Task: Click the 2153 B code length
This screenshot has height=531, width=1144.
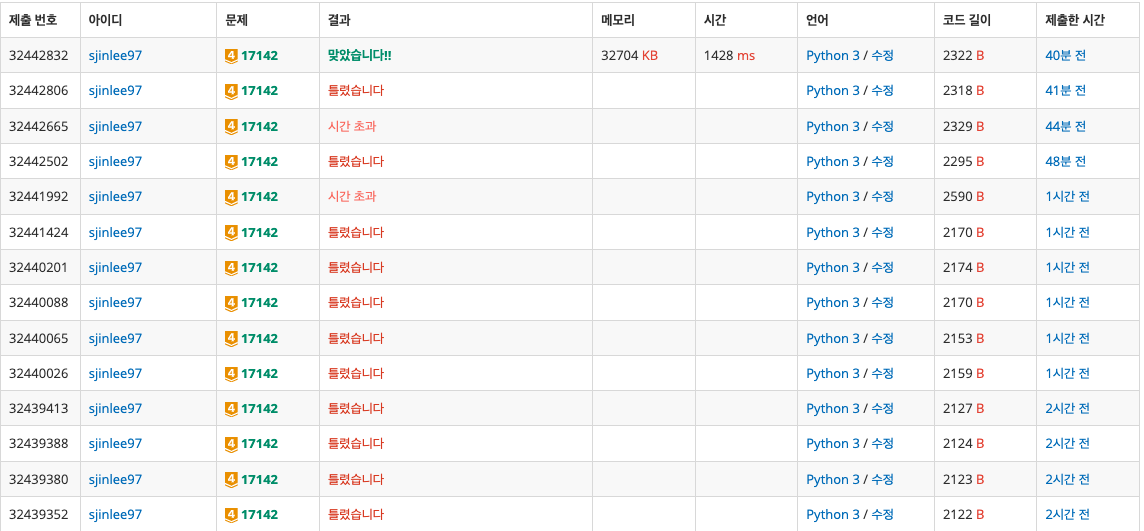Action: pyautogui.click(x=963, y=338)
